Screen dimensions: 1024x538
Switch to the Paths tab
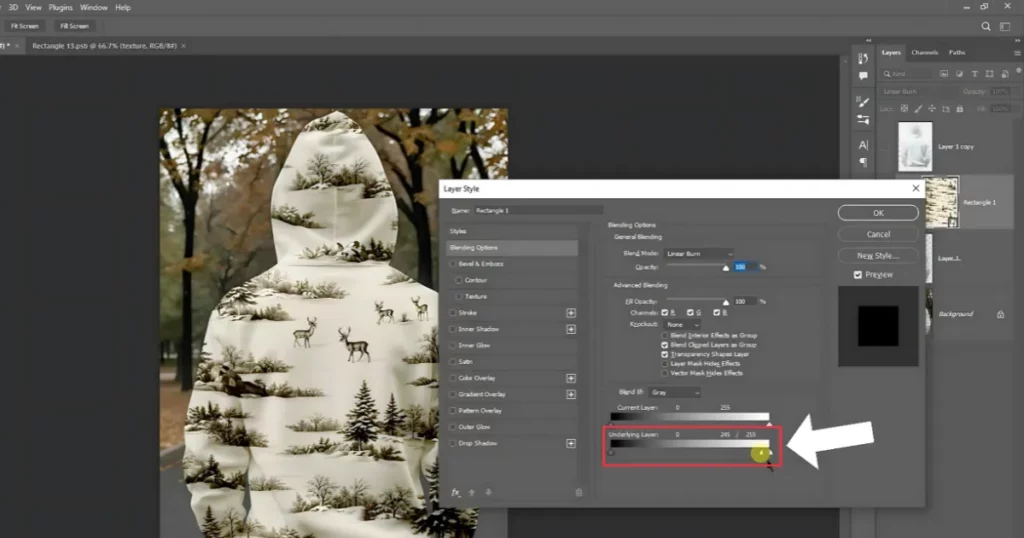click(x=957, y=52)
